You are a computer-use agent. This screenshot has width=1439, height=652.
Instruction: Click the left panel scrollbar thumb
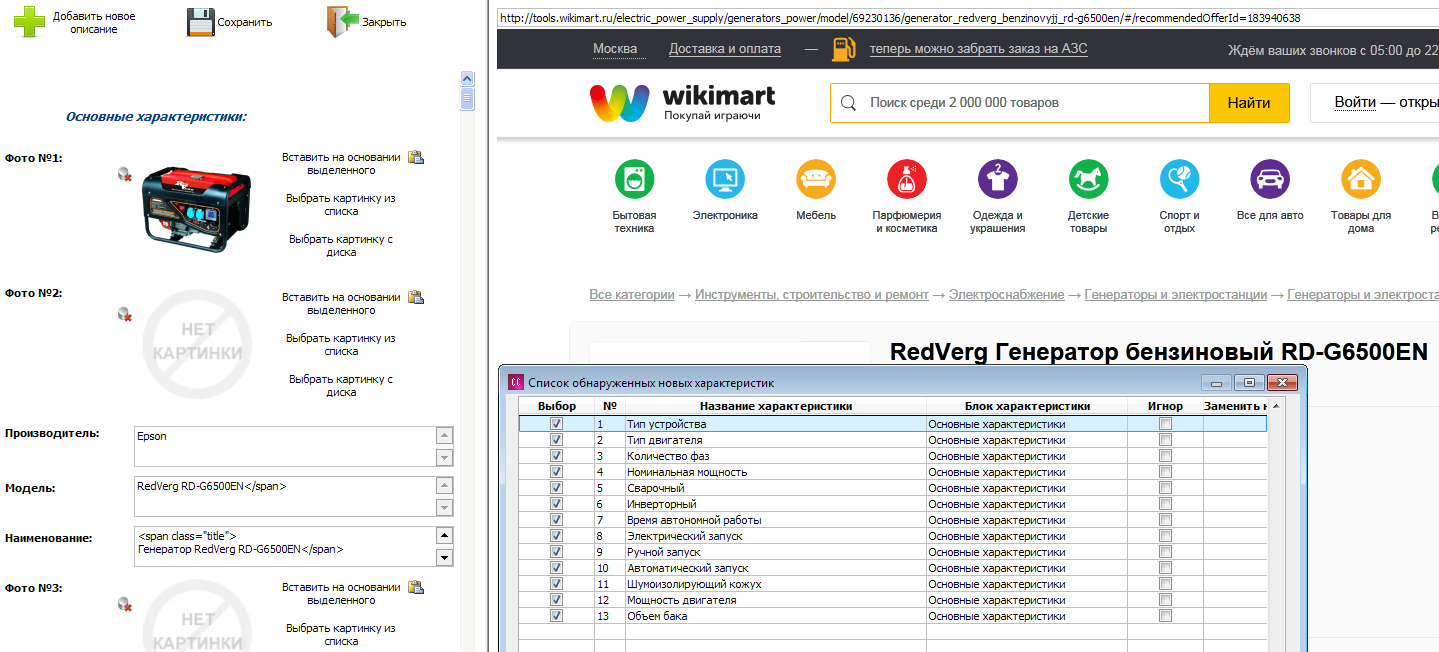467,99
